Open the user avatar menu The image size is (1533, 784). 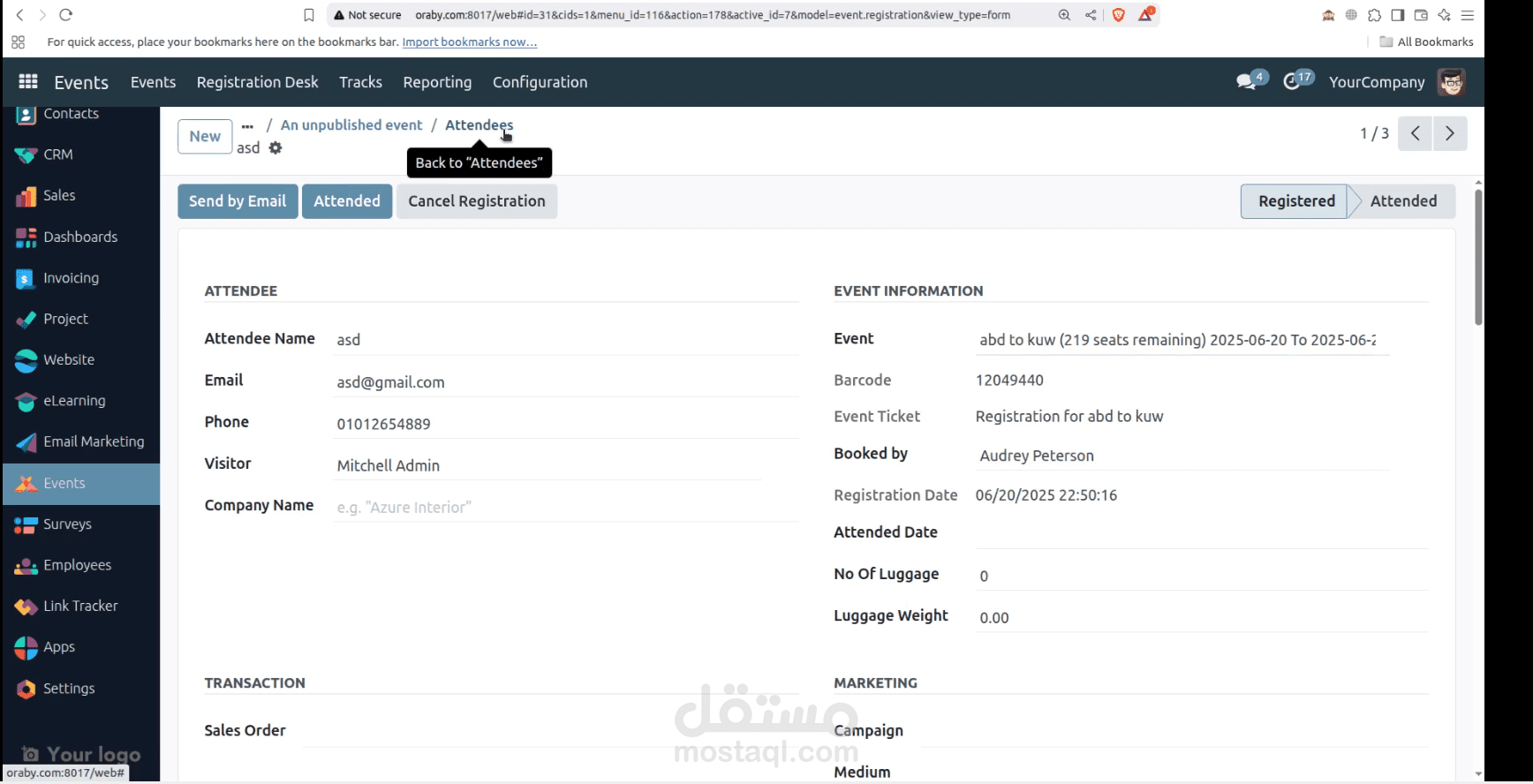[x=1451, y=82]
